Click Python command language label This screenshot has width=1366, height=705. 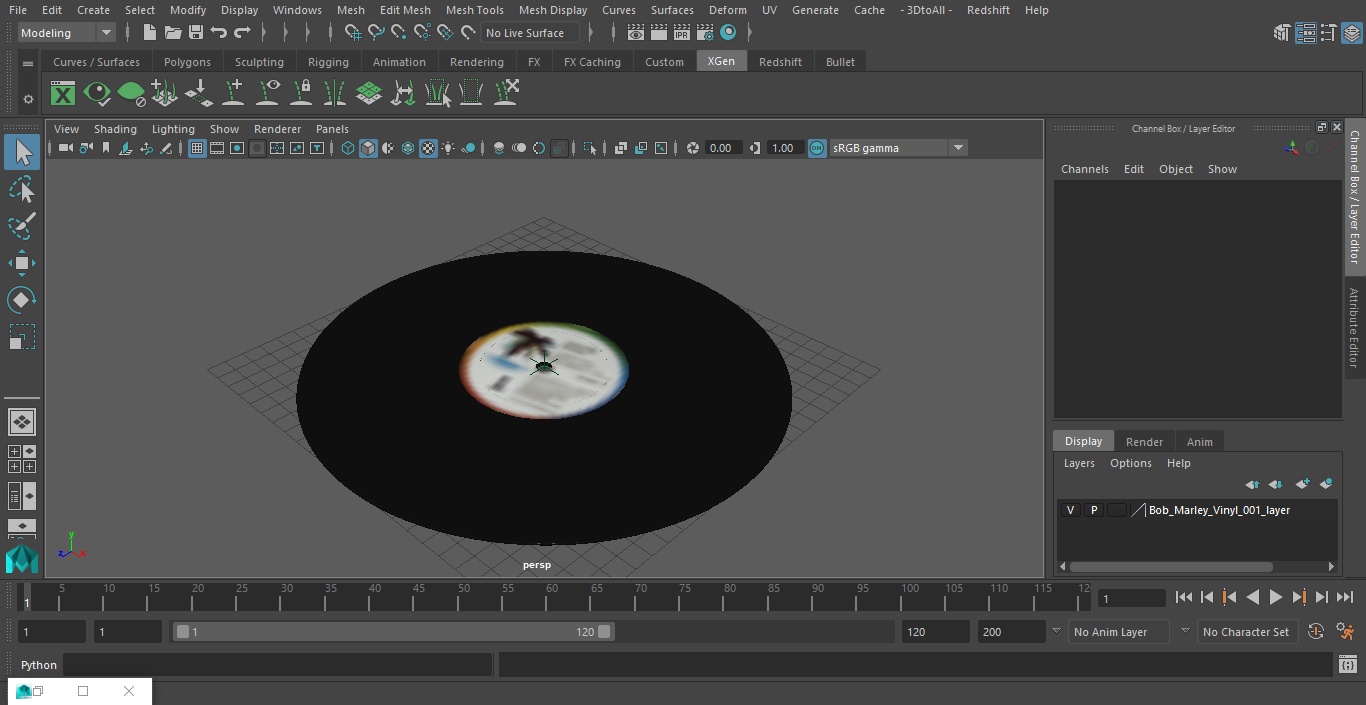click(x=39, y=665)
